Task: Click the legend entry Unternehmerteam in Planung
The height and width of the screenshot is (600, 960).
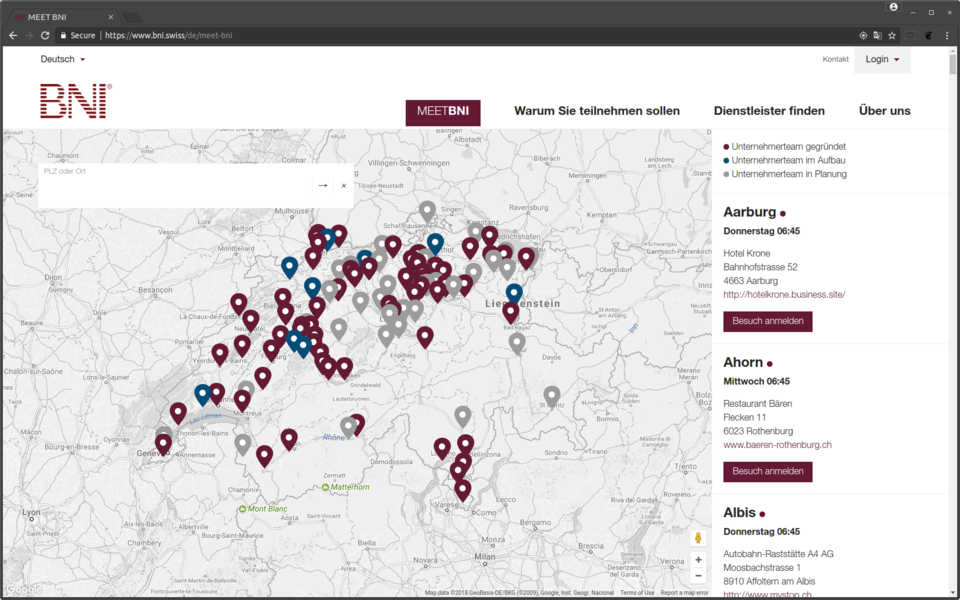Action: coord(786,174)
